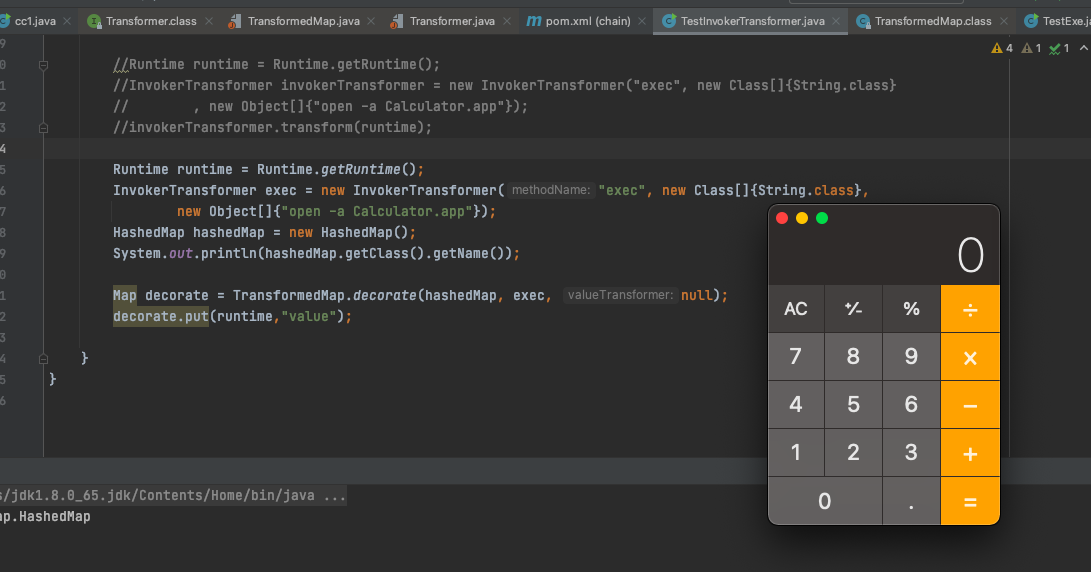Click the fold marker beside invokerTransformer.transform comment
Screen dimensions: 1091x572
(43, 128)
